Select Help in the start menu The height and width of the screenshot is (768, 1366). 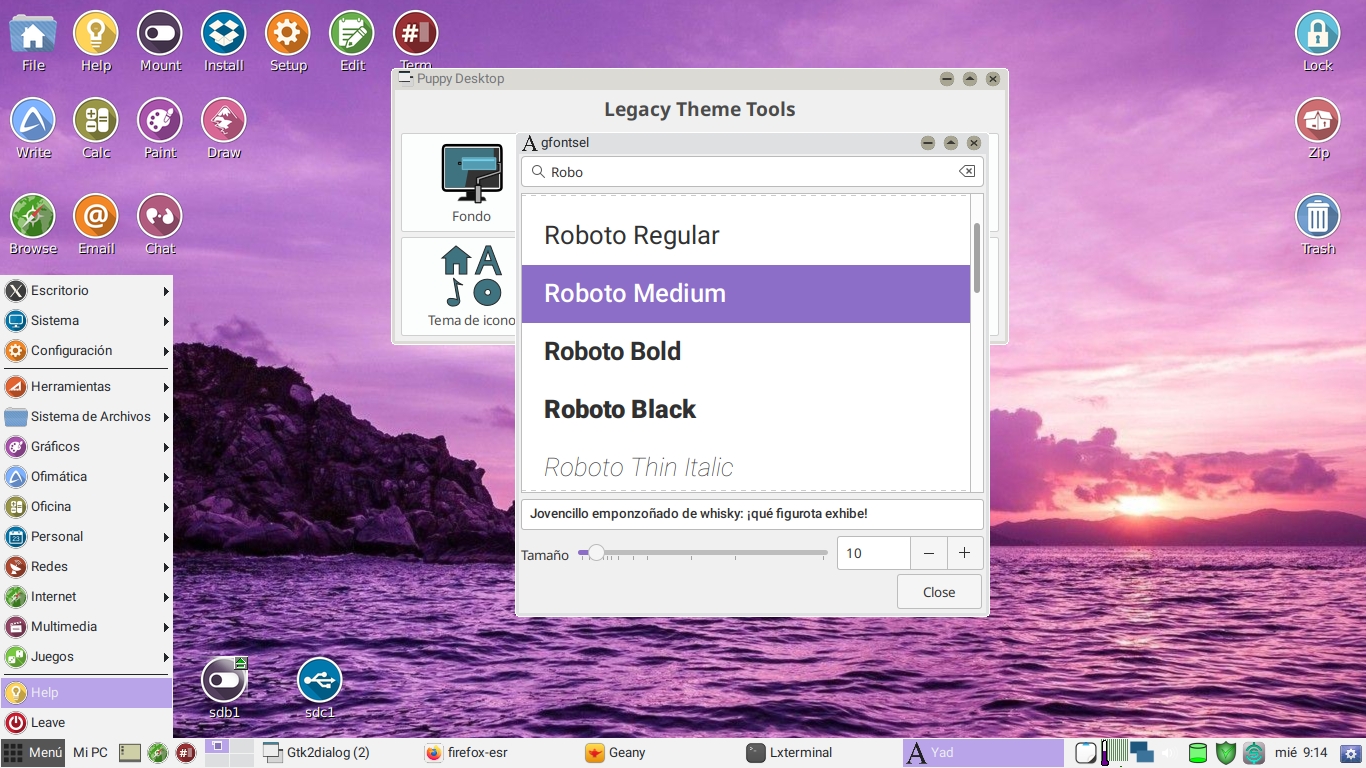[x=86, y=693]
